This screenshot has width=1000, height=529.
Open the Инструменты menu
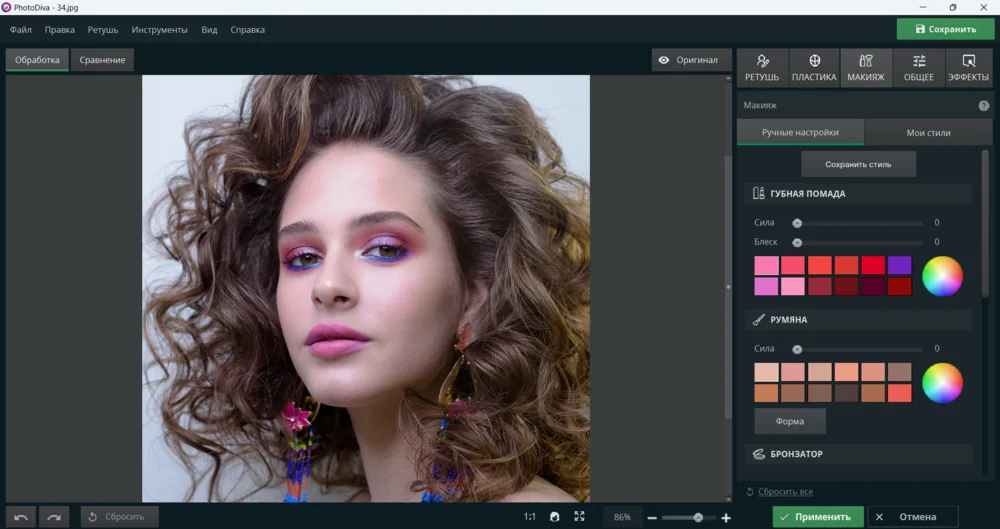(159, 30)
